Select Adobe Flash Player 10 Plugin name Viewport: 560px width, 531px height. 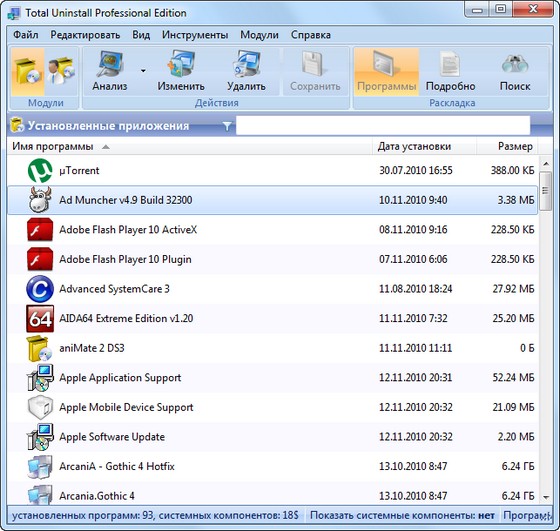tap(125, 259)
